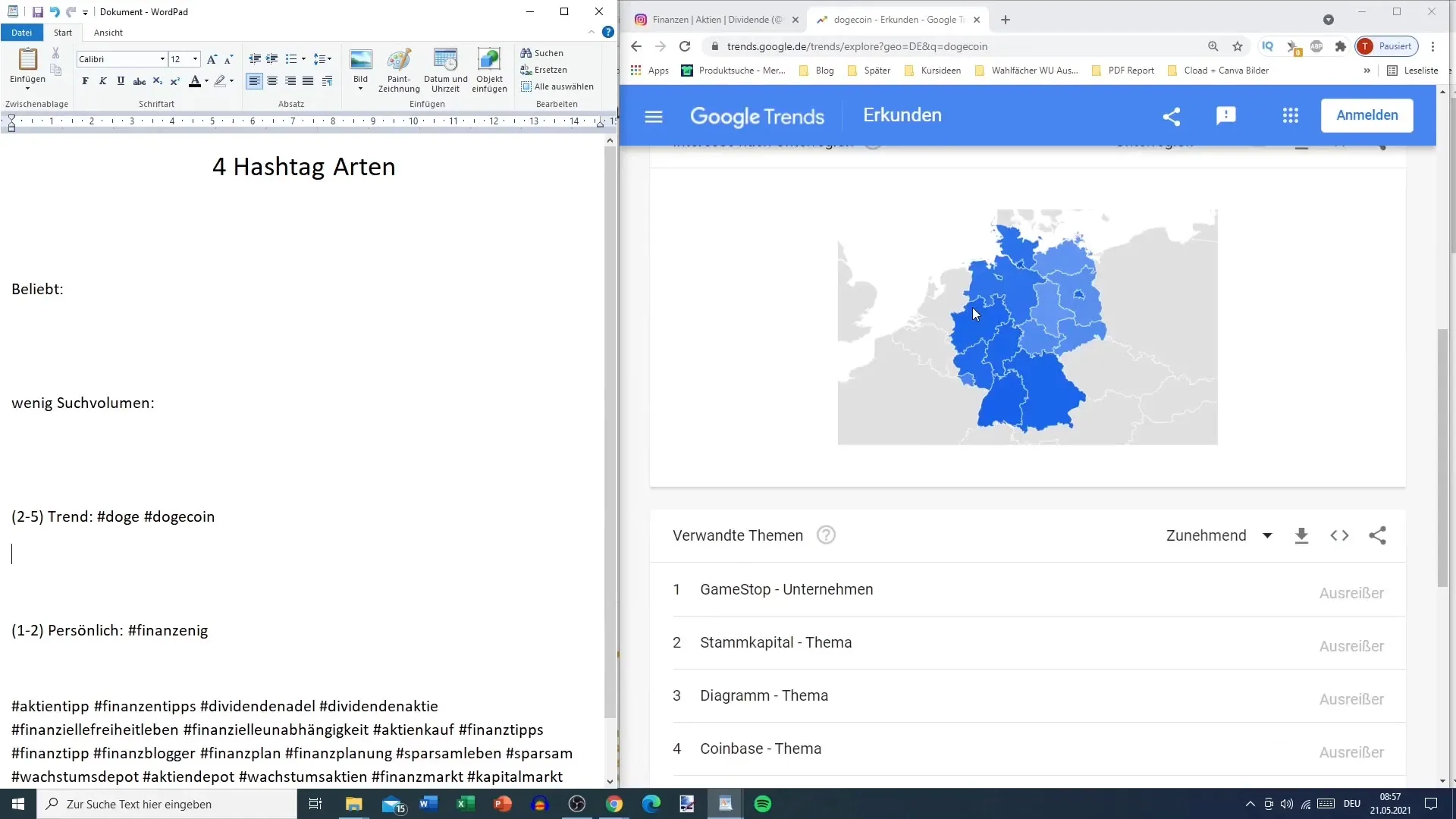1456x819 pixels.
Task: Decrease paragraph indent in WordPad
Action: (x=255, y=59)
